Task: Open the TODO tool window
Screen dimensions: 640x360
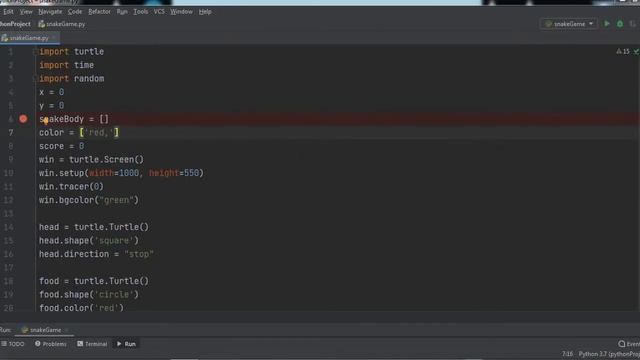Action: [13, 344]
